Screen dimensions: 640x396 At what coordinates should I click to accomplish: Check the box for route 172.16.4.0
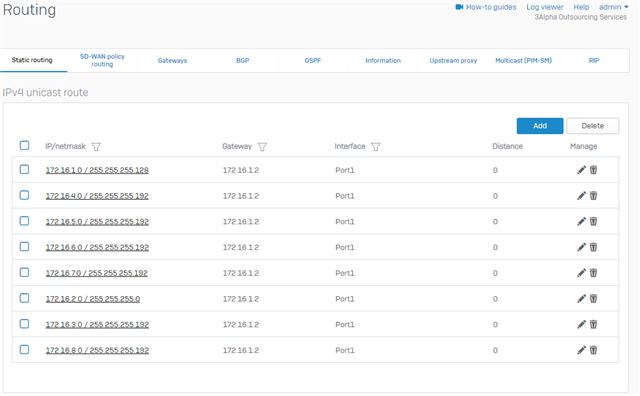pyautogui.click(x=24, y=195)
